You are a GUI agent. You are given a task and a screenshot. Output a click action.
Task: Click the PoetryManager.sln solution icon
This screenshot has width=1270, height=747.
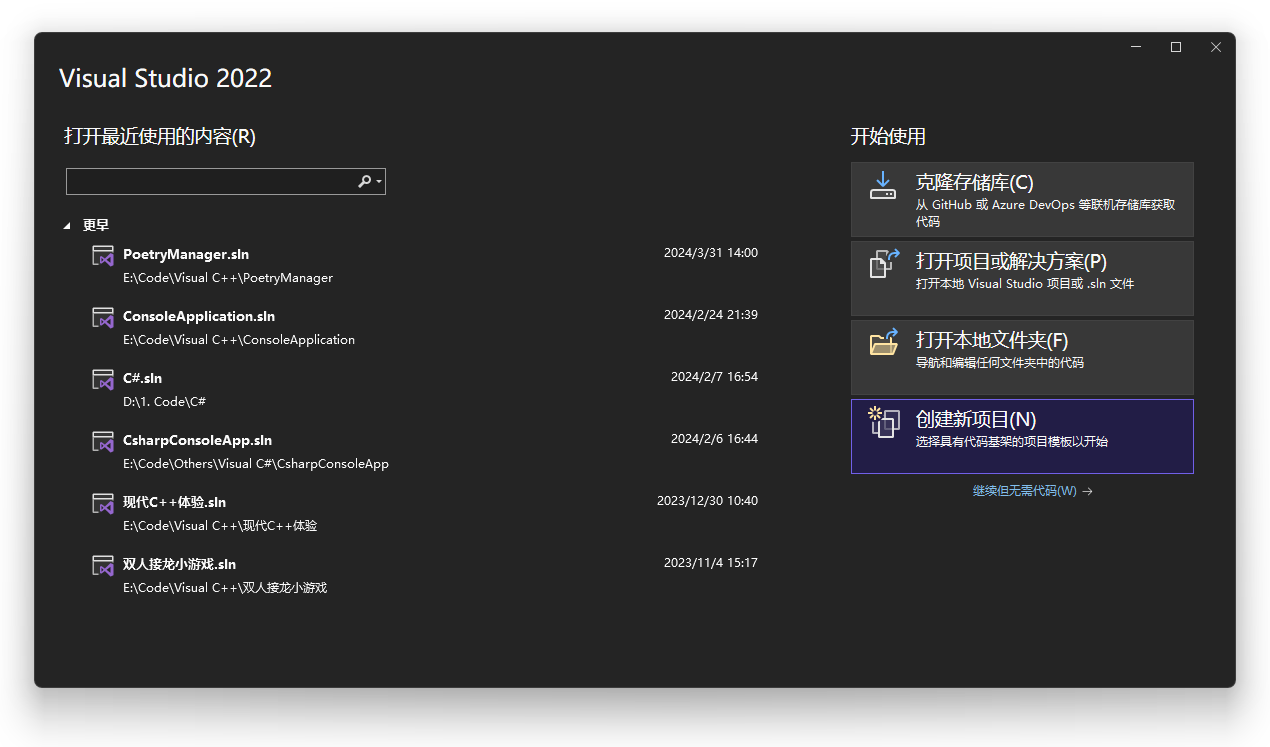pyautogui.click(x=103, y=256)
